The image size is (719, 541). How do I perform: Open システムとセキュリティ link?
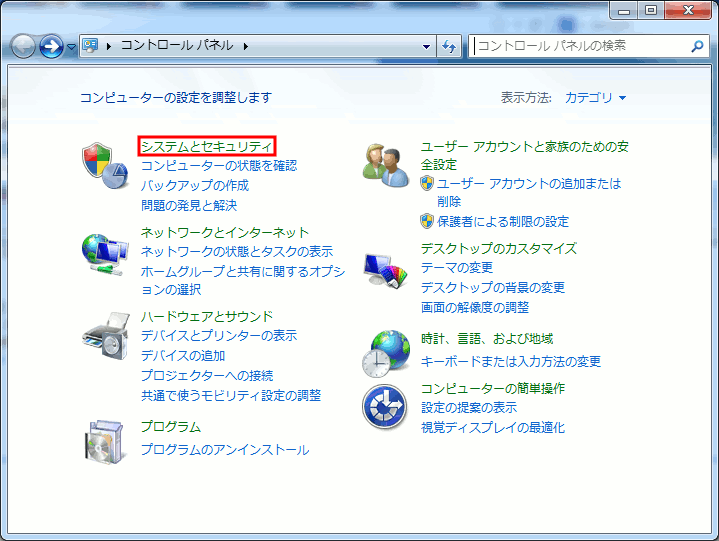(x=206, y=146)
